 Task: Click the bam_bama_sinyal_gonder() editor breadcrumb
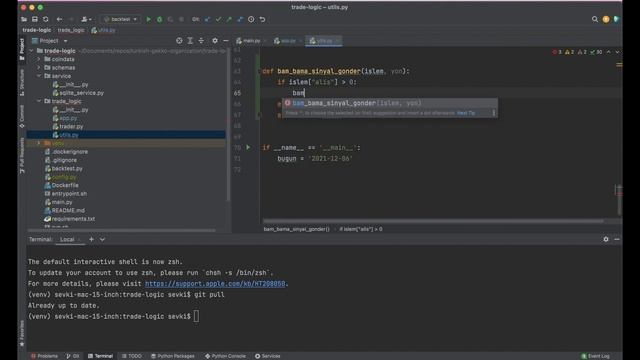pos(296,229)
